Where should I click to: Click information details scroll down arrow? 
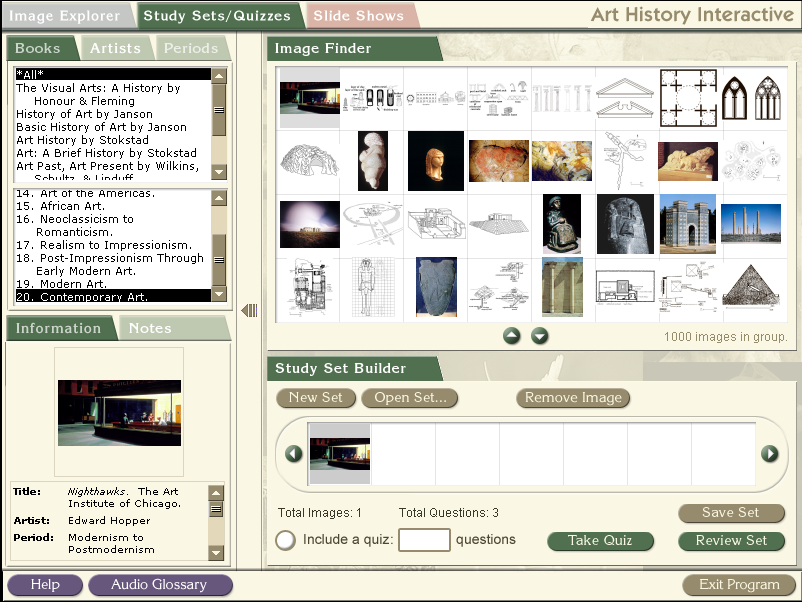216,552
